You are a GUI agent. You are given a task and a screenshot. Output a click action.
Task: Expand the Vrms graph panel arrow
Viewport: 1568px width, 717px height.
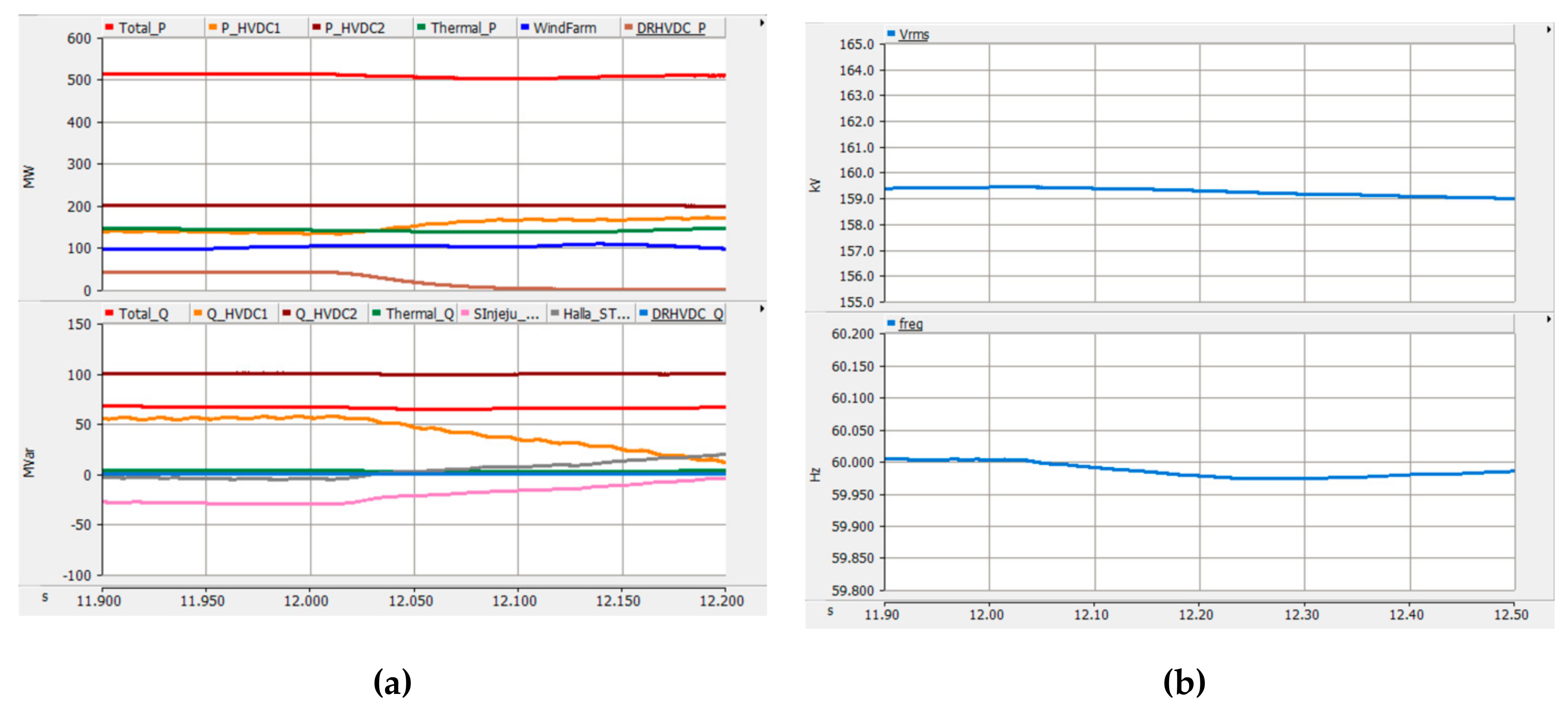1549,30
